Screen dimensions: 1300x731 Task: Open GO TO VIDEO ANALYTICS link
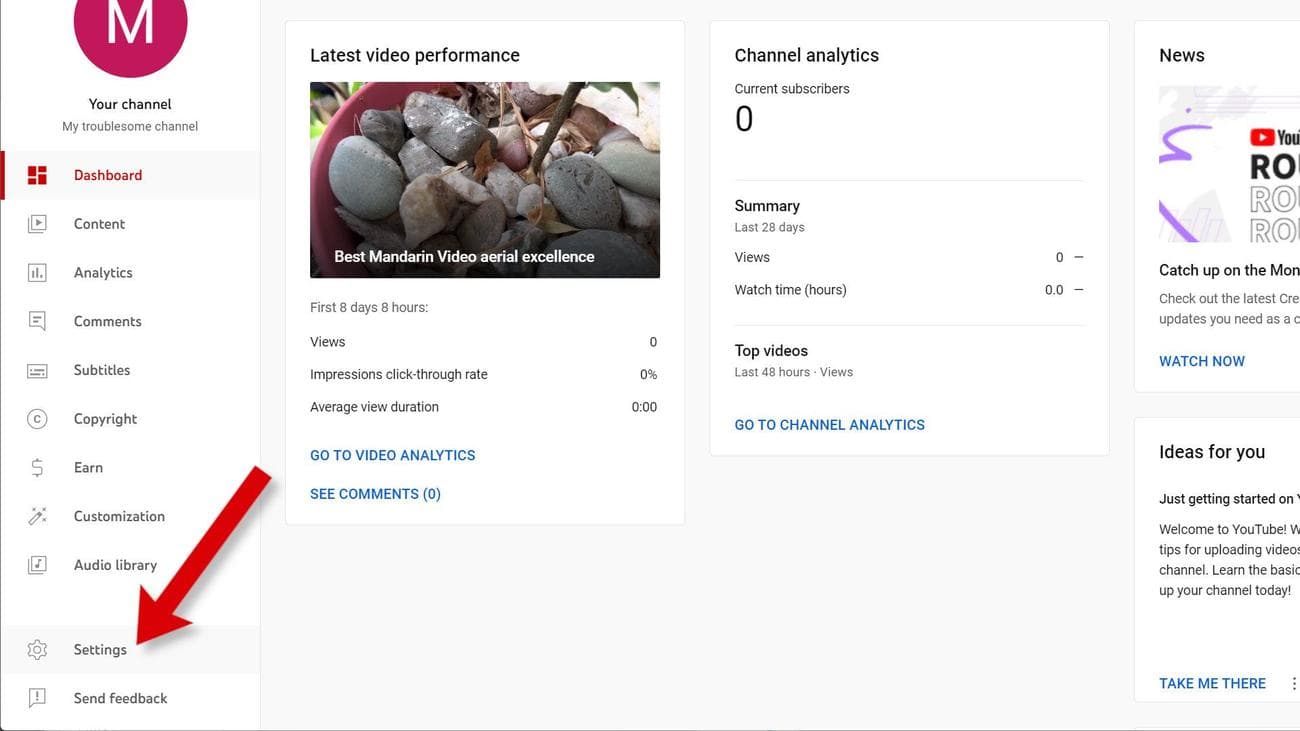[x=392, y=455]
